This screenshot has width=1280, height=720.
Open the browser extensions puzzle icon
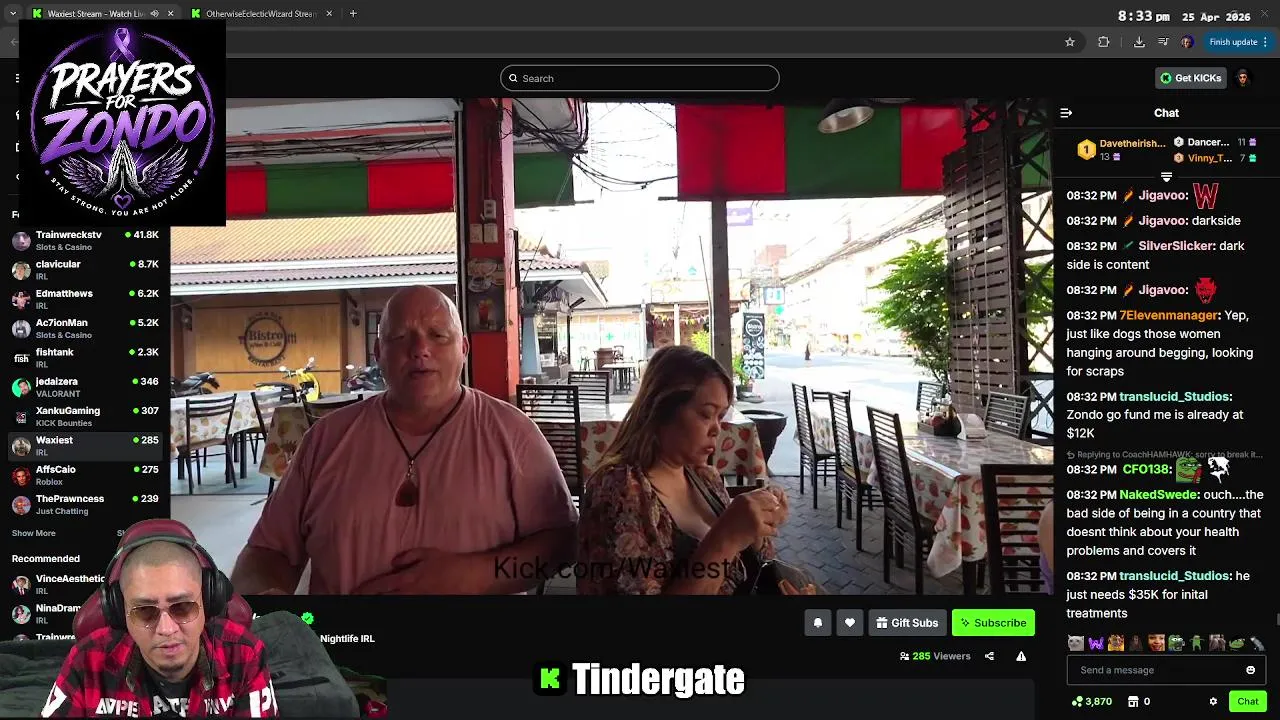click(1104, 42)
